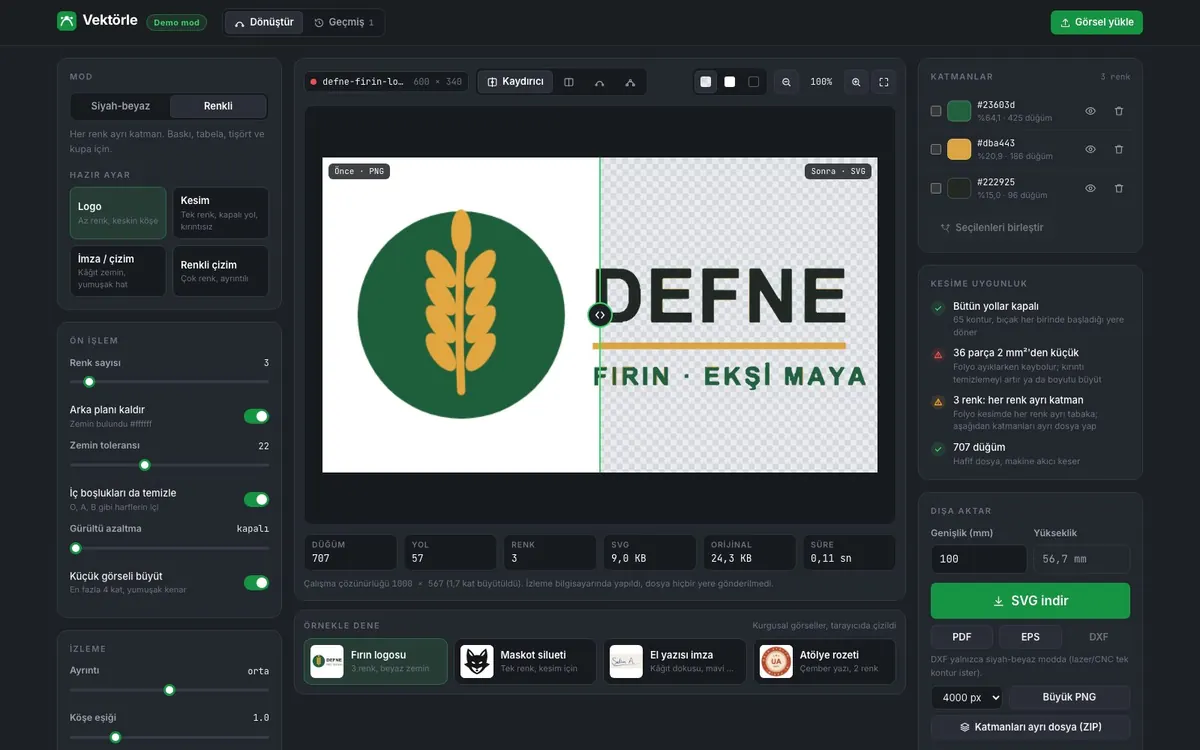The height and width of the screenshot is (750, 1200).
Task: Click the Genişlik (mm) input field
Action: coord(978,559)
